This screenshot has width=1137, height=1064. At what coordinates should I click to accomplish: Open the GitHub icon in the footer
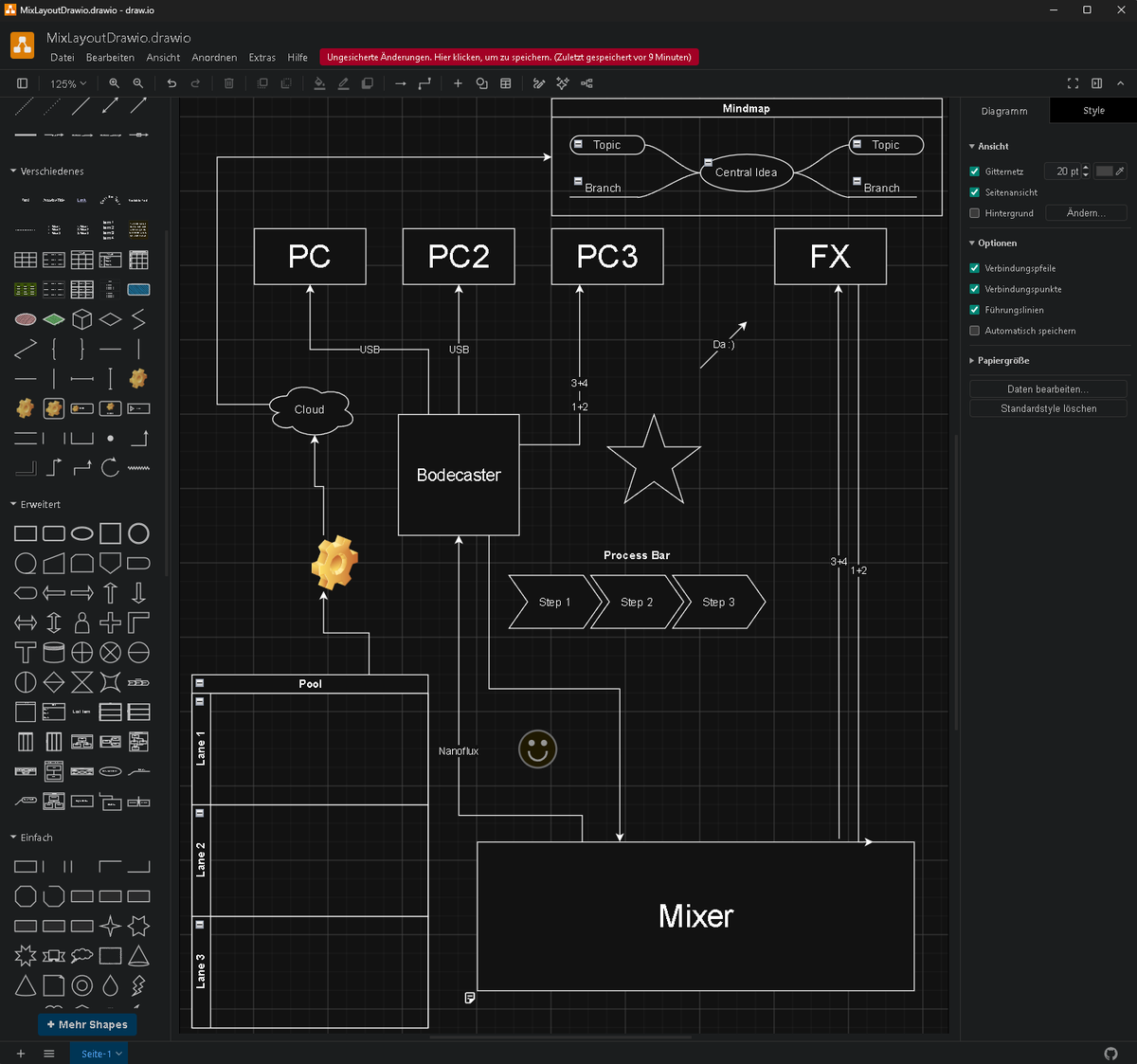[x=1111, y=1054]
